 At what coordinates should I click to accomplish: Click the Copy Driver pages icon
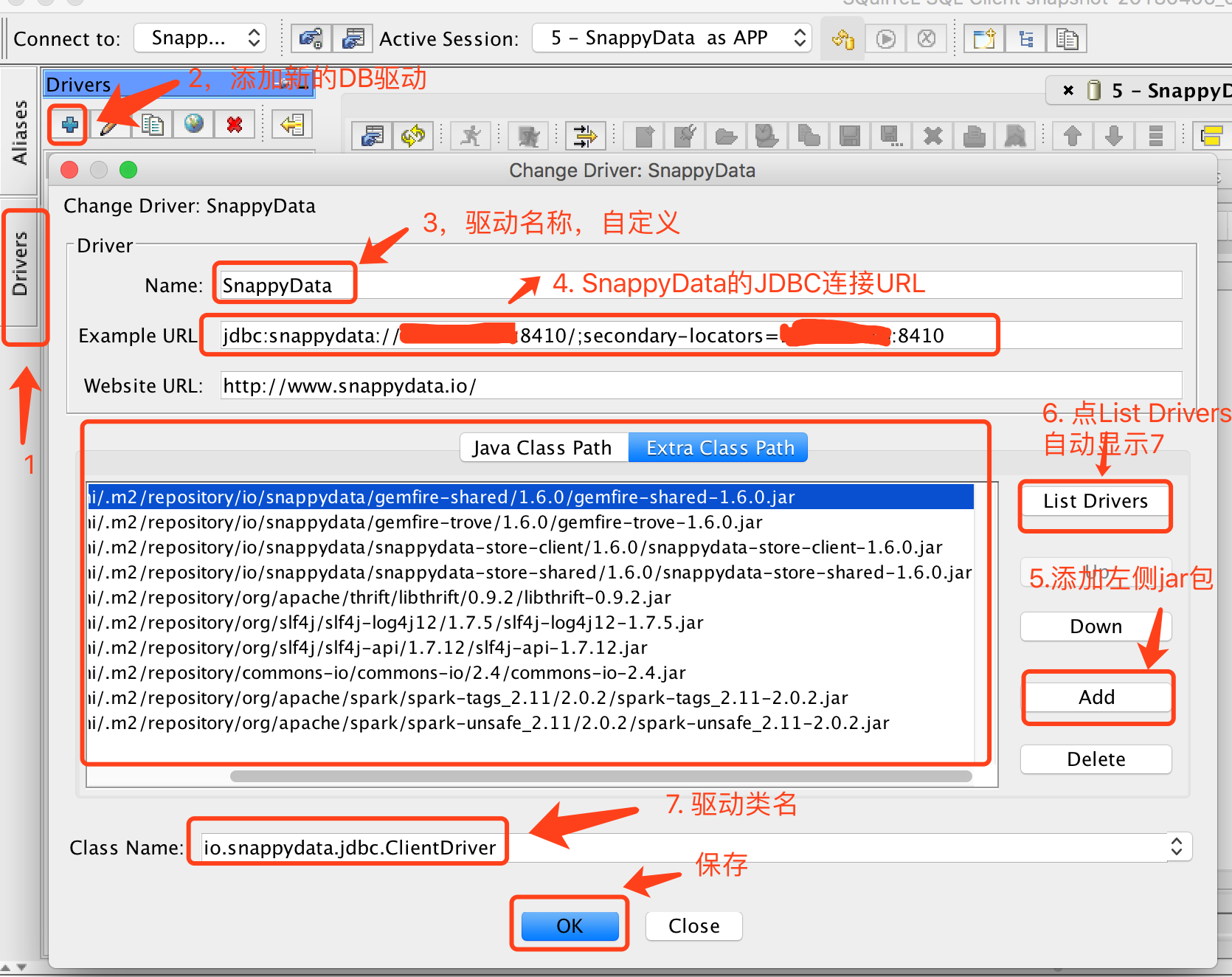click(153, 125)
